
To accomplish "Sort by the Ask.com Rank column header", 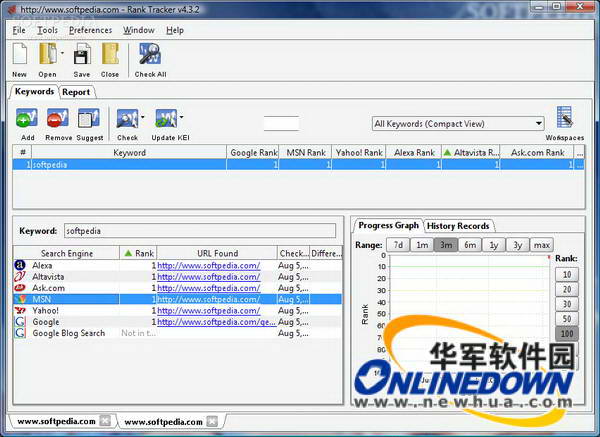I will click(537, 152).
